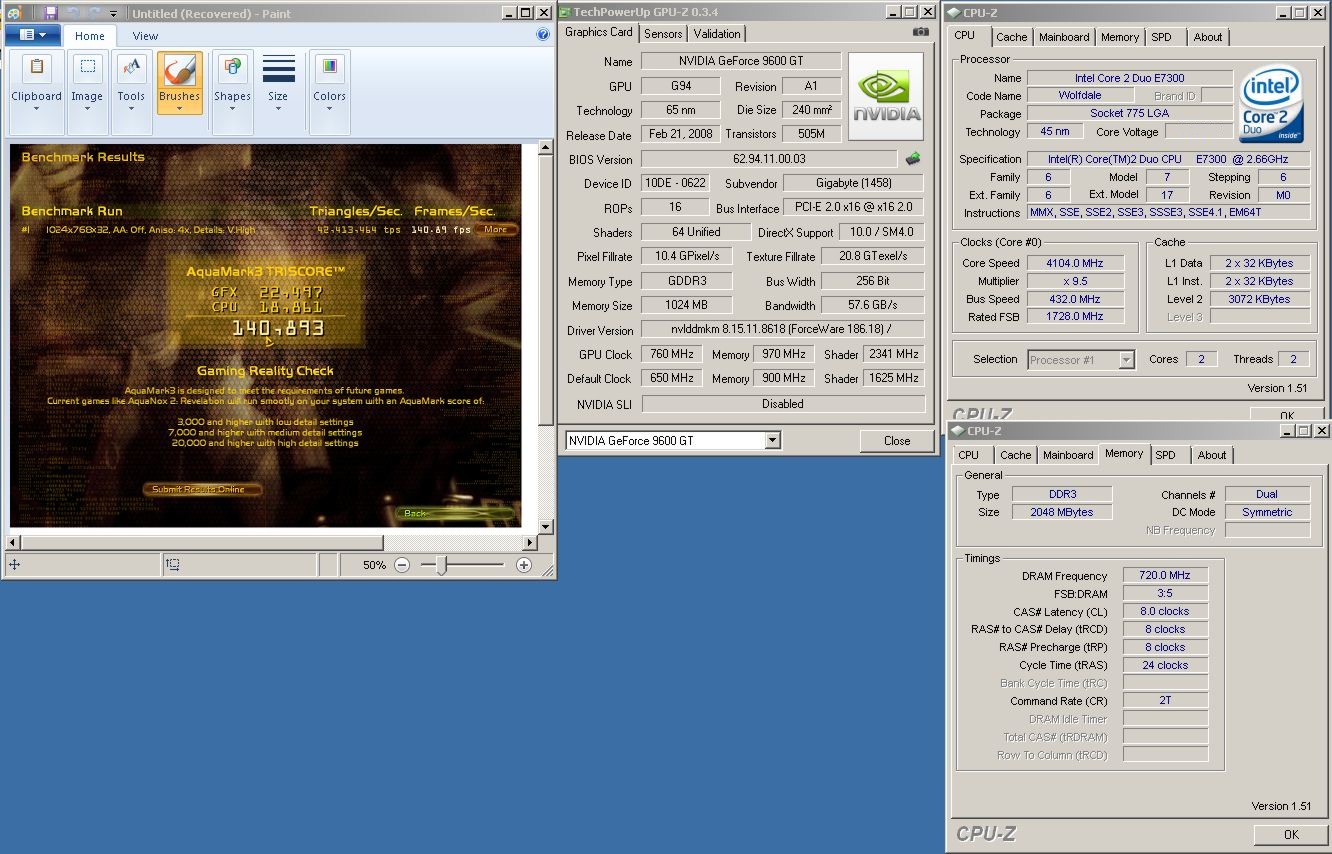Open the Mainboard tab in the lower CPU-Z window

(1068, 455)
